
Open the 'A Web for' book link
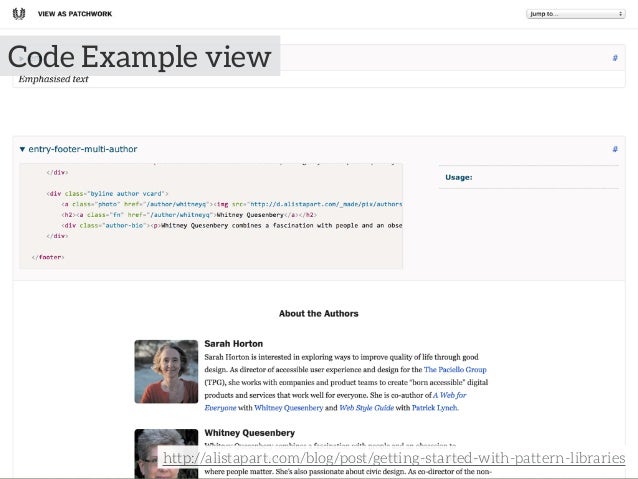(449, 395)
